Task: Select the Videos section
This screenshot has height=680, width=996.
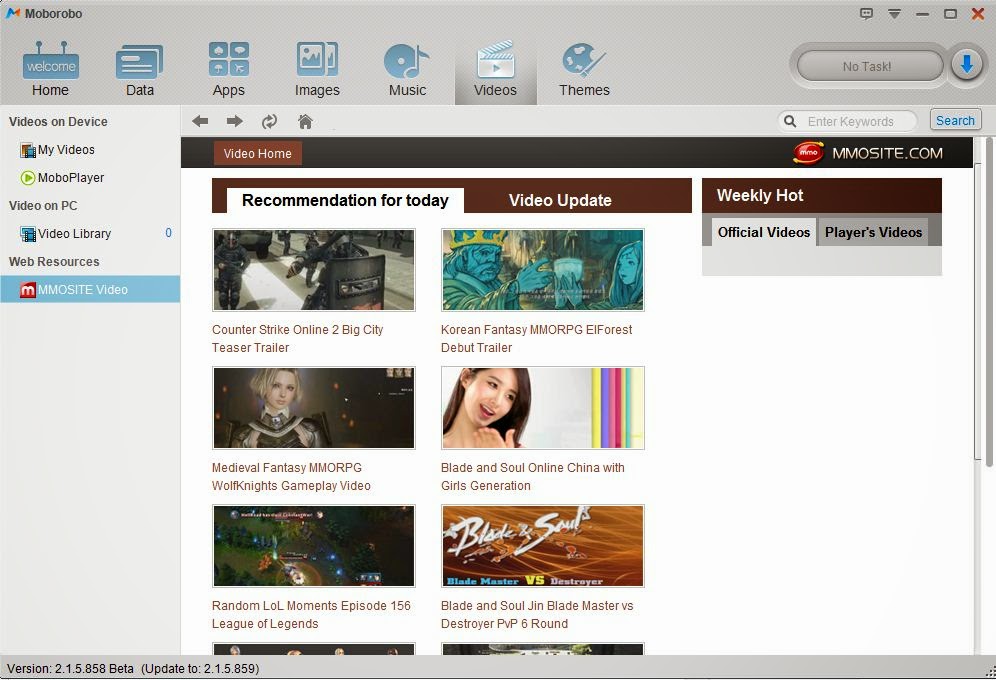Action: [x=495, y=69]
